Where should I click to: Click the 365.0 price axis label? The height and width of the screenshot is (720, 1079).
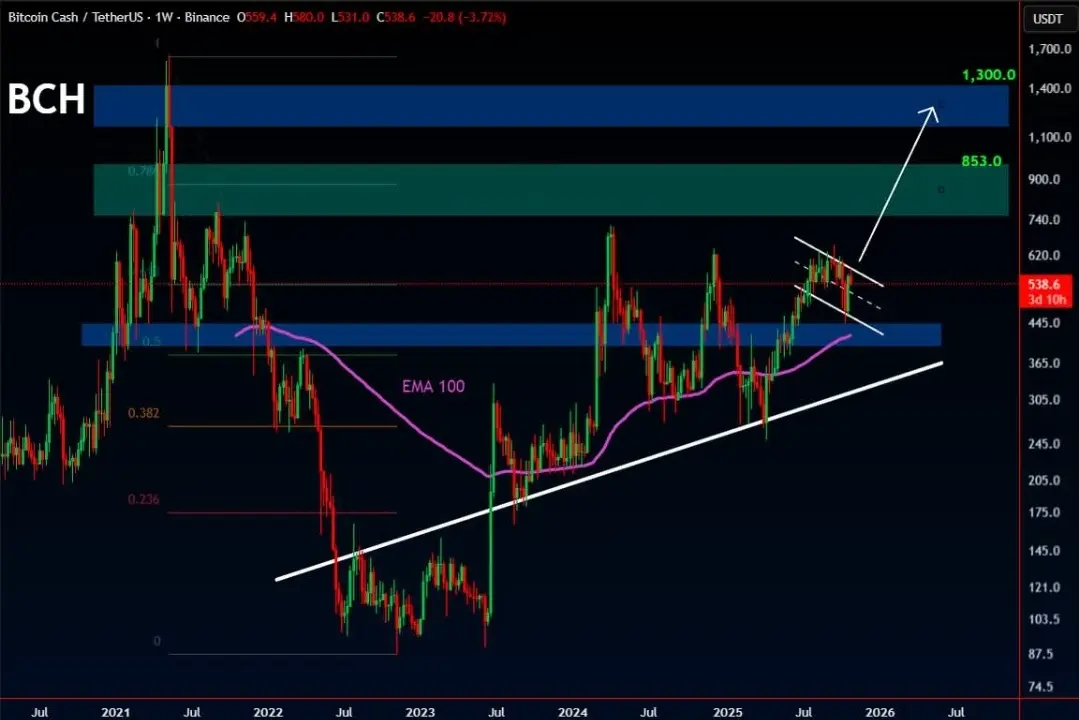pyautogui.click(x=1044, y=363)
